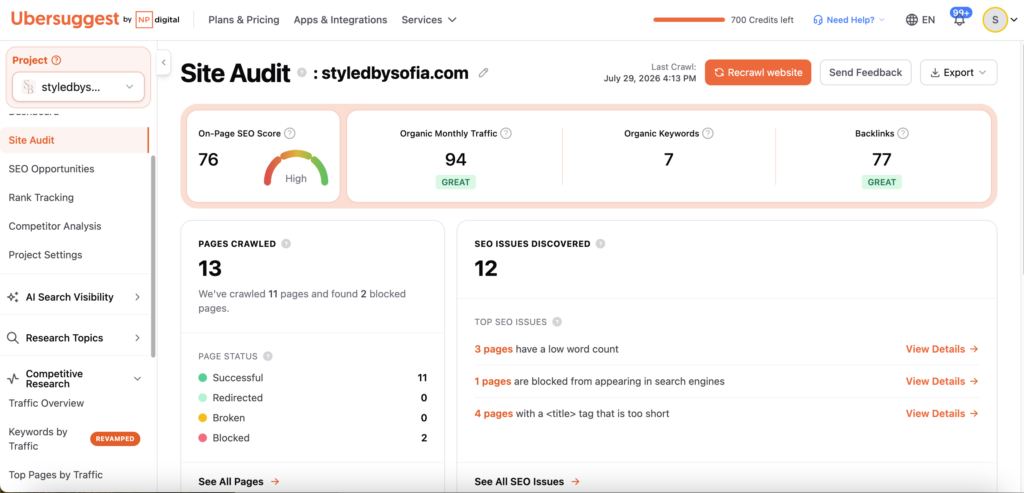Click the NP digital logo

[x=157, y=20]
